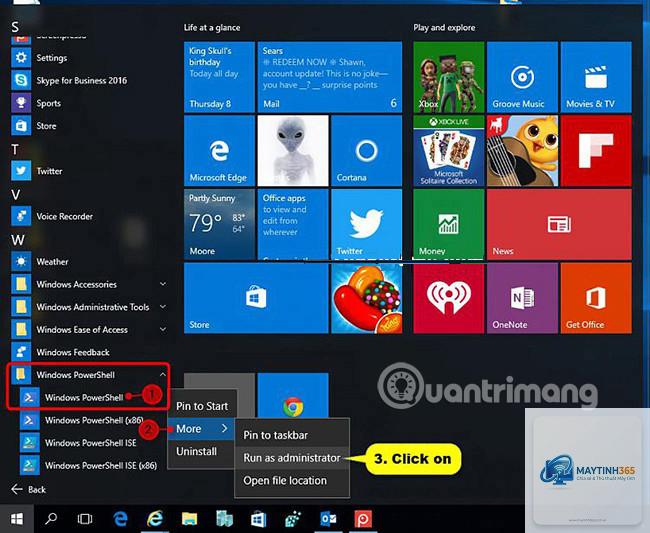Open the Mail live tile
Image resolution: width=650 pixels, height=533 pixels.
click(x=330, y=77)
